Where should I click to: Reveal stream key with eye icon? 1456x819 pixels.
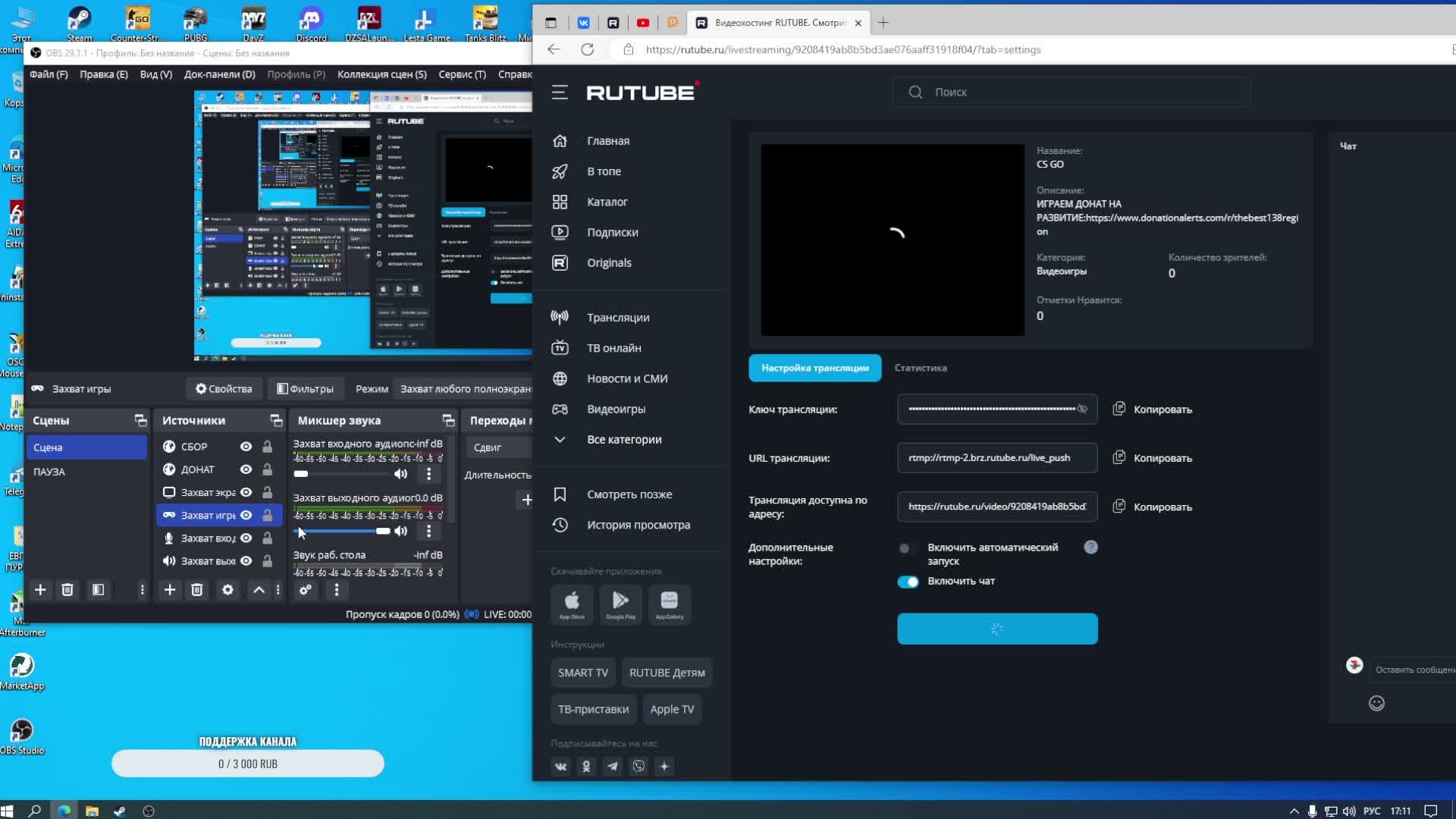click(x=1082, y=409)
